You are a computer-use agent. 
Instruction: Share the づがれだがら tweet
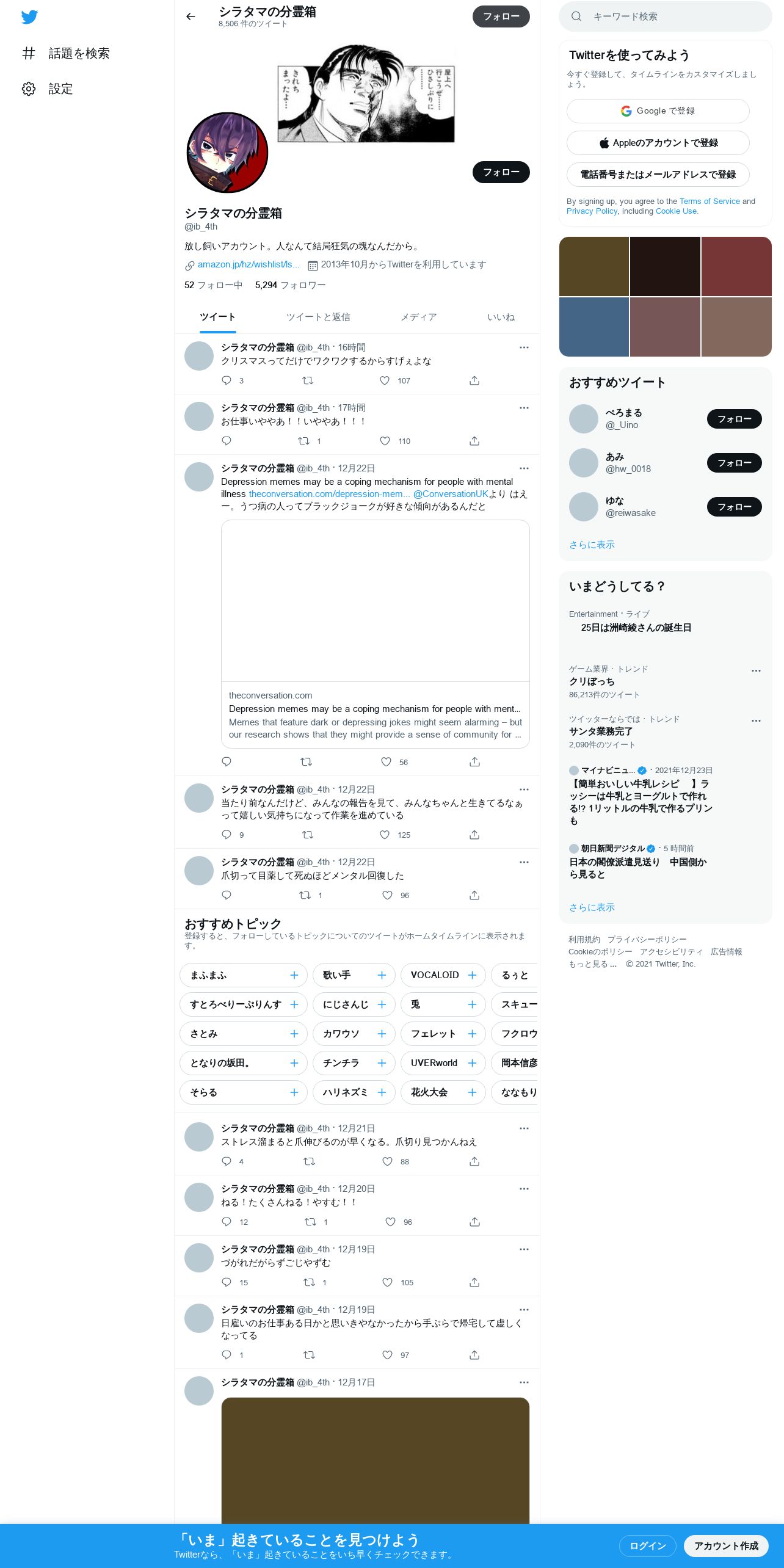474,1282
